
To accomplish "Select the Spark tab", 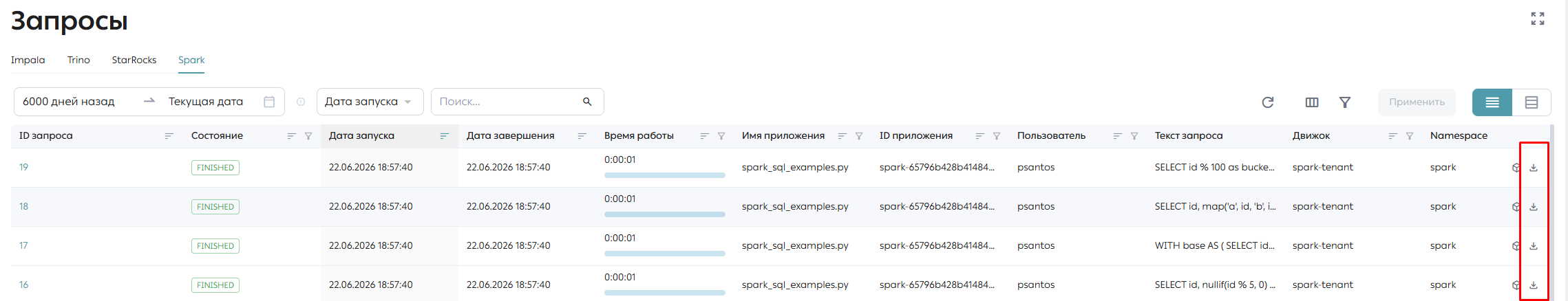I will pyautogui.click(x=191, y=60).
